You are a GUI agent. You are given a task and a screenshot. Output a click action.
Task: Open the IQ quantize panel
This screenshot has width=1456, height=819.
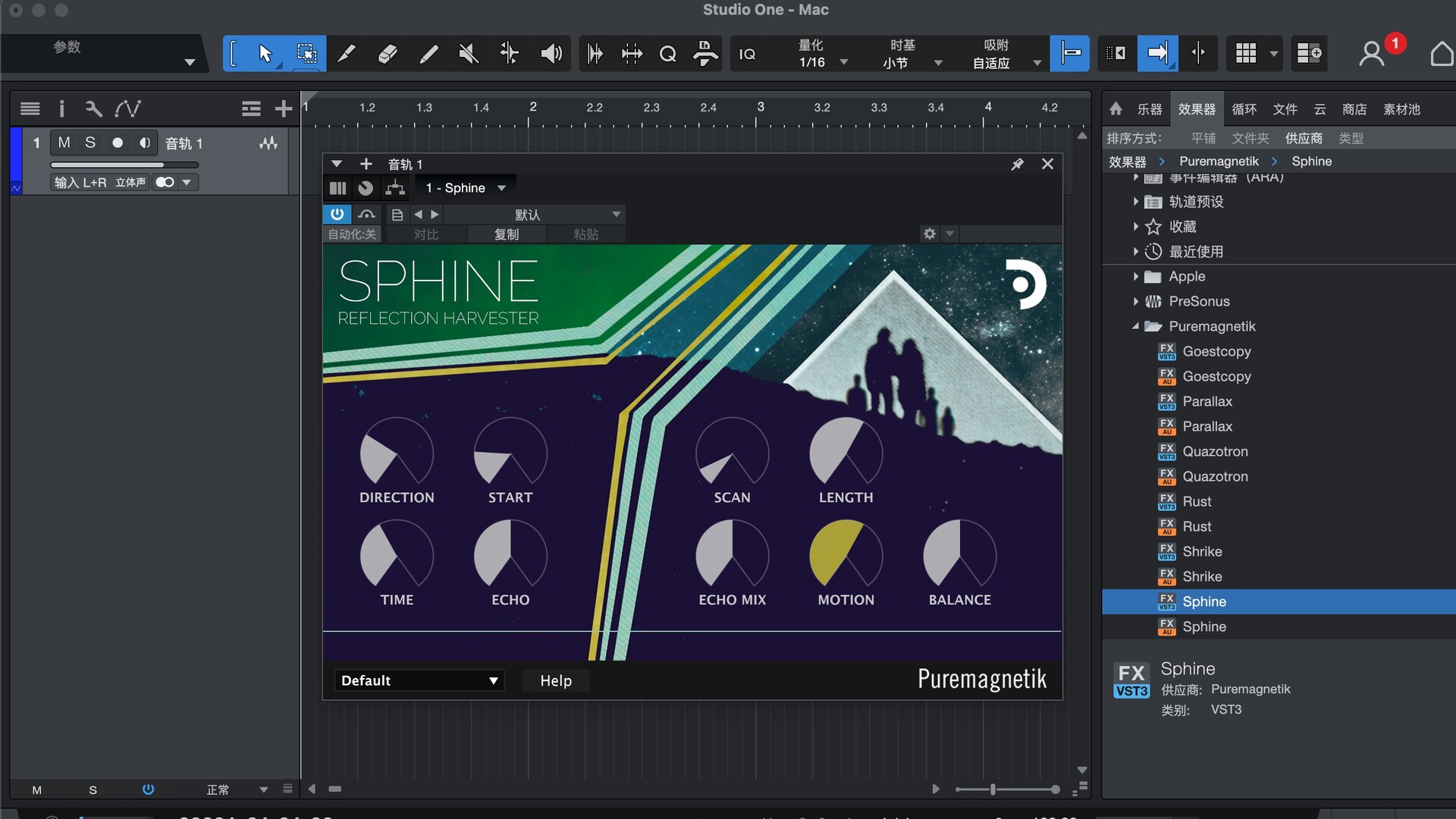747,54
